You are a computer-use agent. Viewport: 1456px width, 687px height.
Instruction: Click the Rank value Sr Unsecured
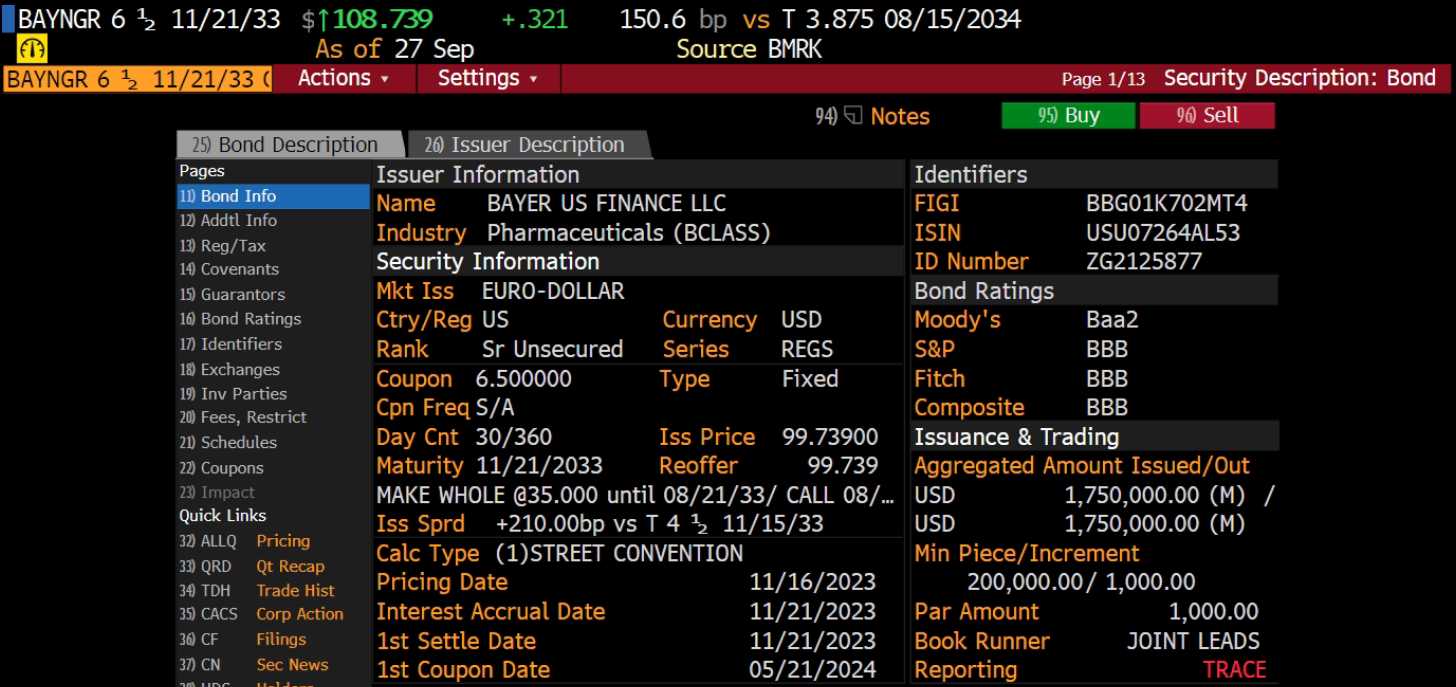click(x=552, y=350)
